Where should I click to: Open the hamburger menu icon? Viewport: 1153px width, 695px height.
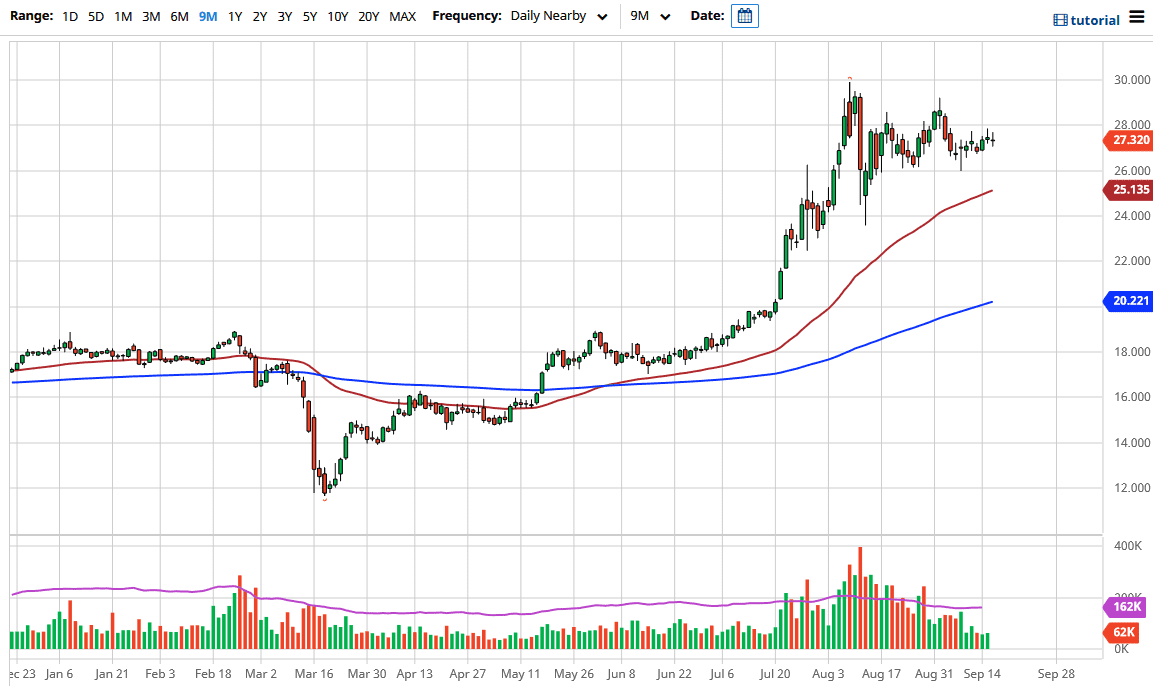(1137, 17)
